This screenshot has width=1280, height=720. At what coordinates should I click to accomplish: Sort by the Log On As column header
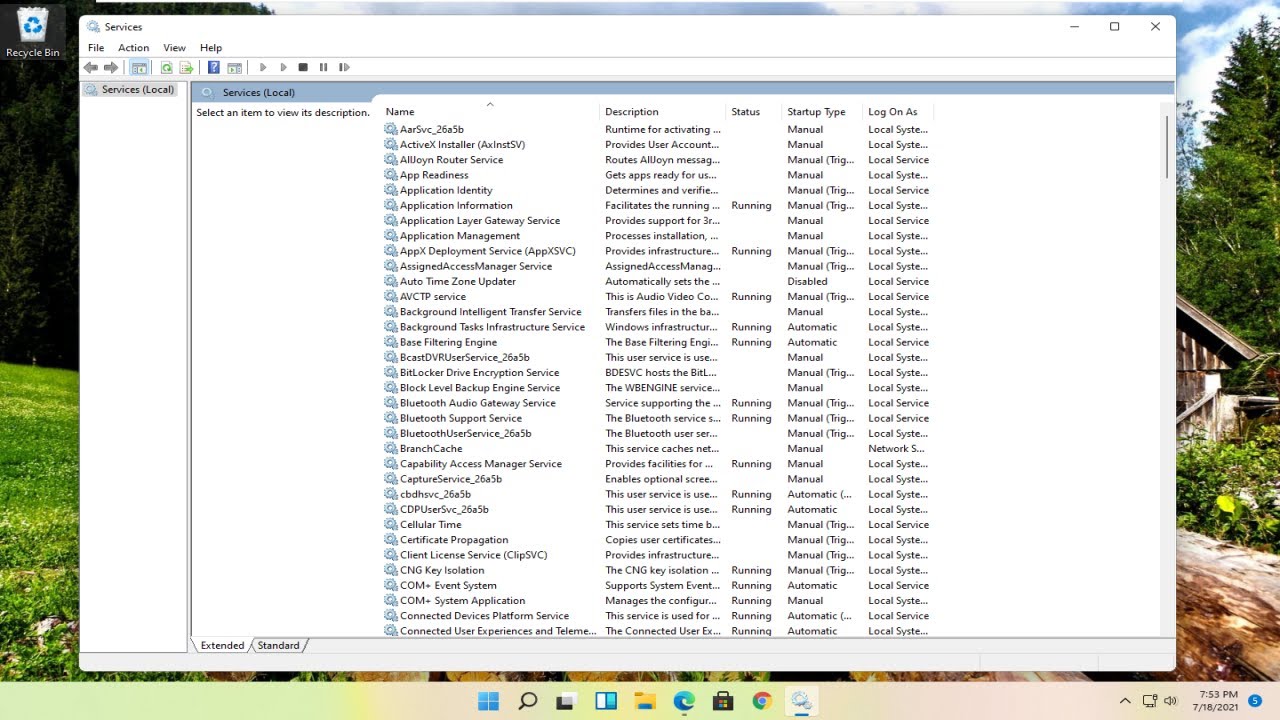click(x=897, y=111)
